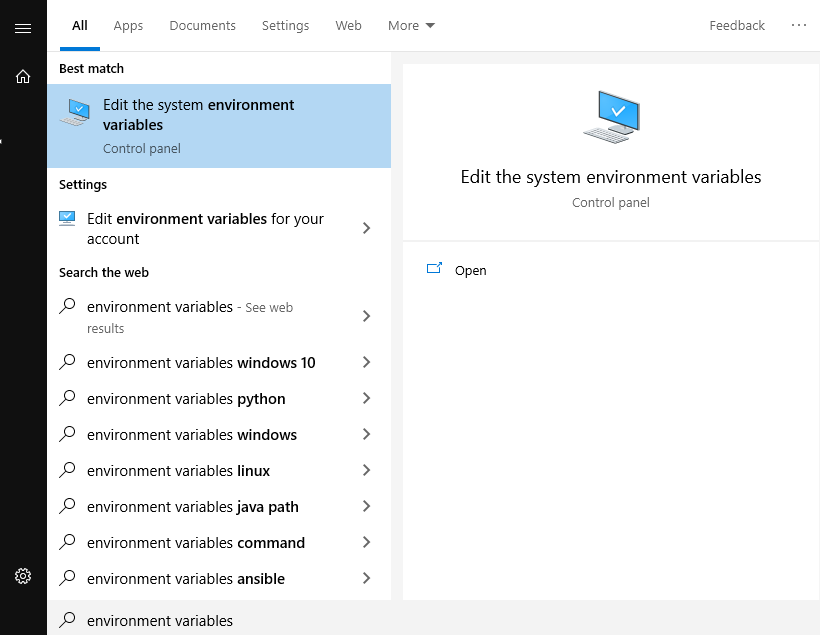
Task: Expand arrow for environment variables linux
Action: [x=366, y=471]
